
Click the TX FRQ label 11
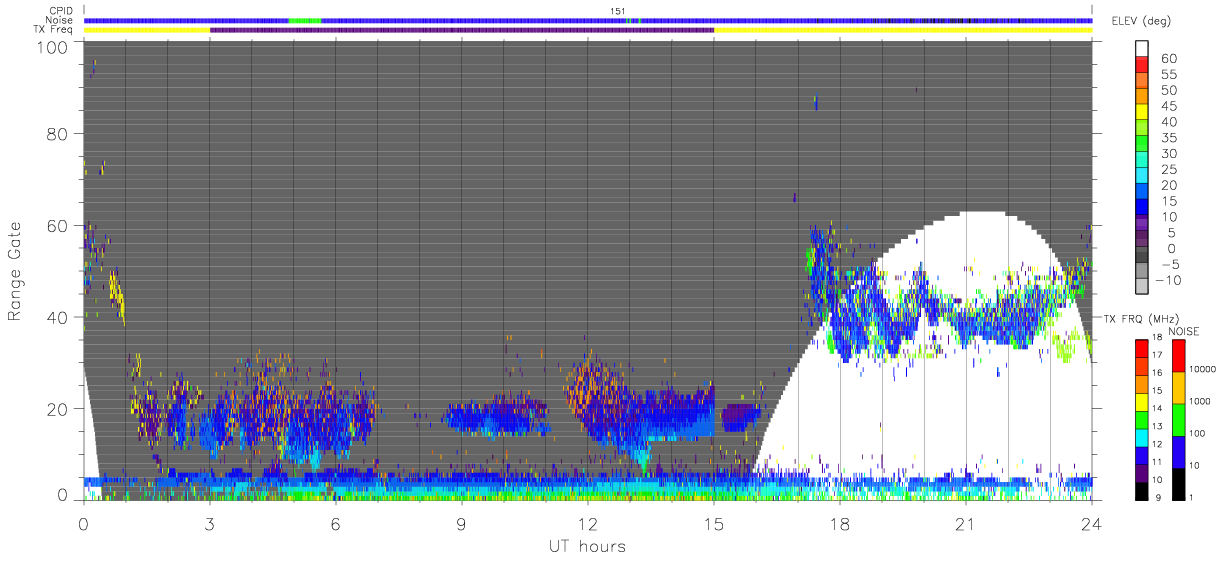coord(1157,462)
